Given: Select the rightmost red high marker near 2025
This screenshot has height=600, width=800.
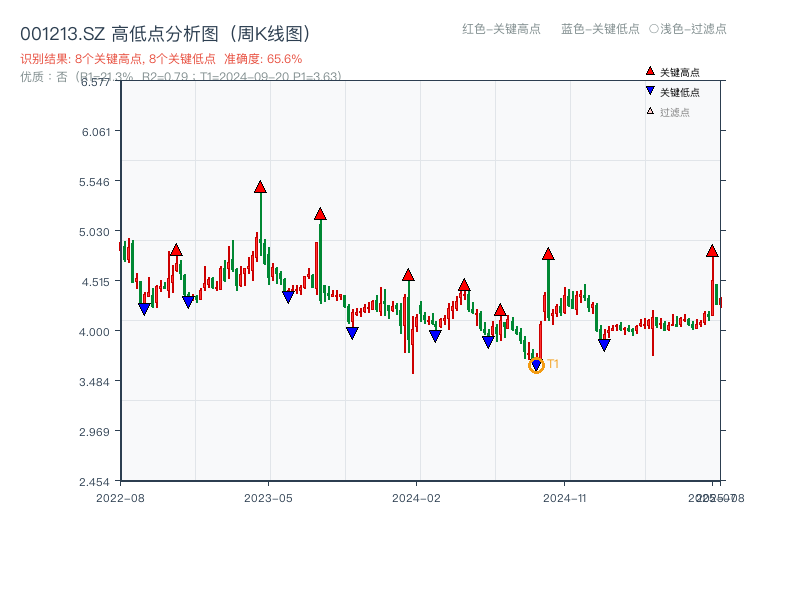Looking at the screenshot, I should [712, 251].
